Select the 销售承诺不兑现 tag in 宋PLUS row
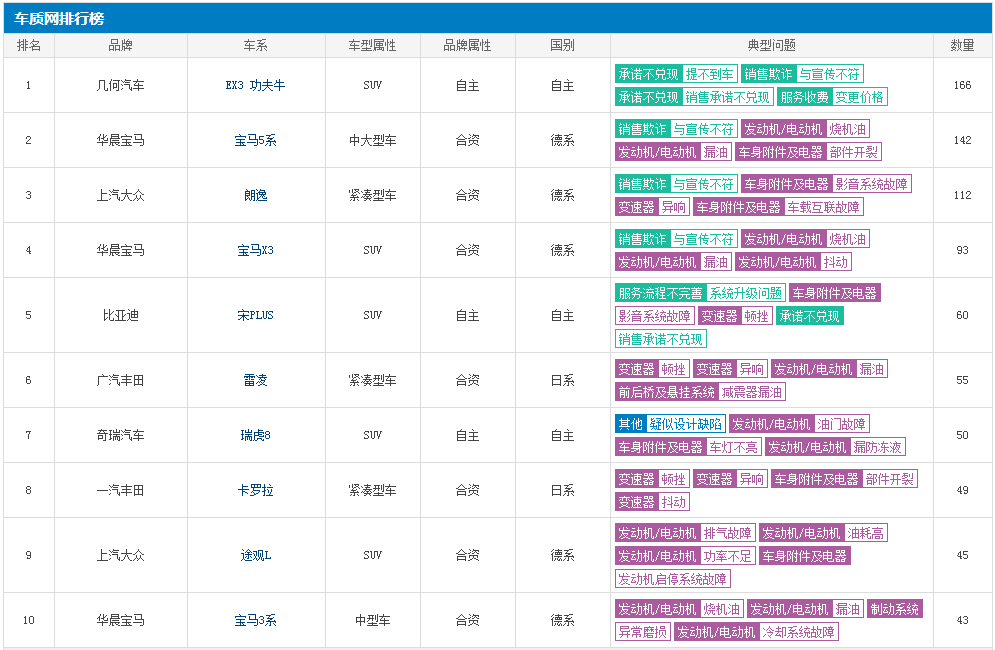The height and width of the screenshot is (650, 995). click(x=661, y=339)
